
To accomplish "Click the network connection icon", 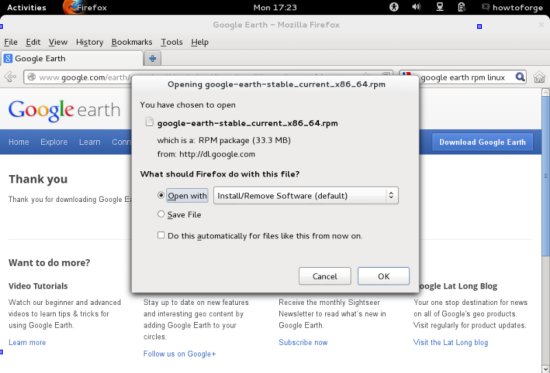I will pyautogui.click(x=440, y=7).
